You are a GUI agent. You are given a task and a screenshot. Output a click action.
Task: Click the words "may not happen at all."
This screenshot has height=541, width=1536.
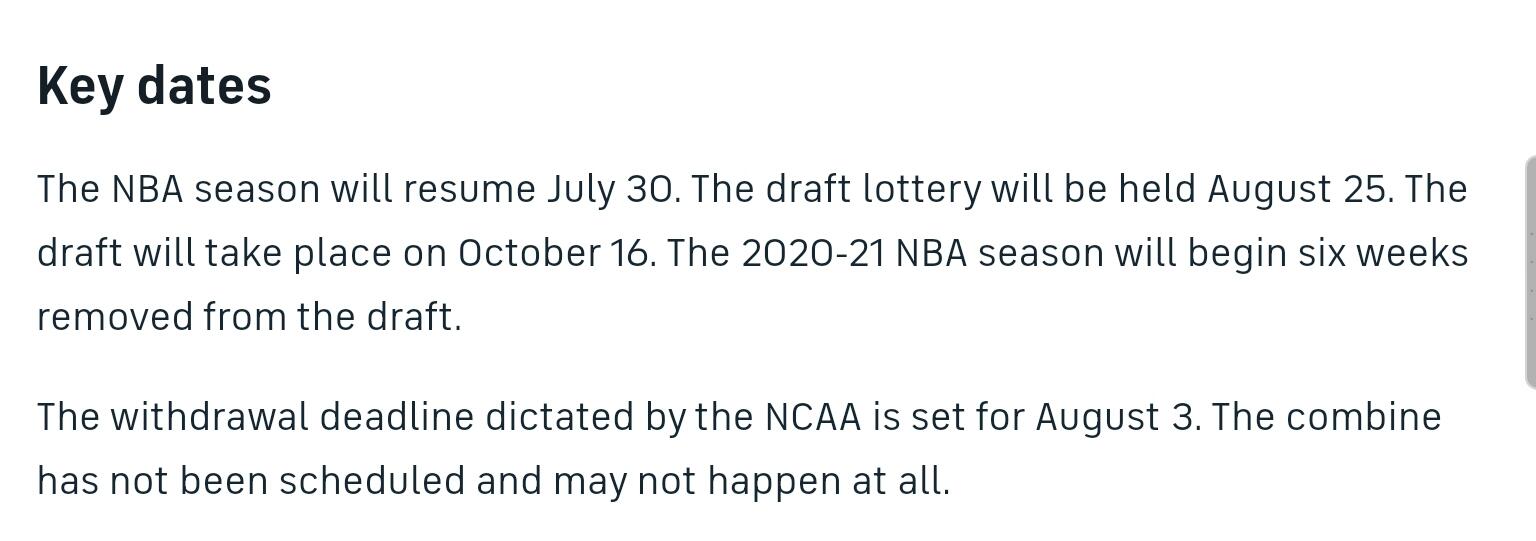pos(751,481)
